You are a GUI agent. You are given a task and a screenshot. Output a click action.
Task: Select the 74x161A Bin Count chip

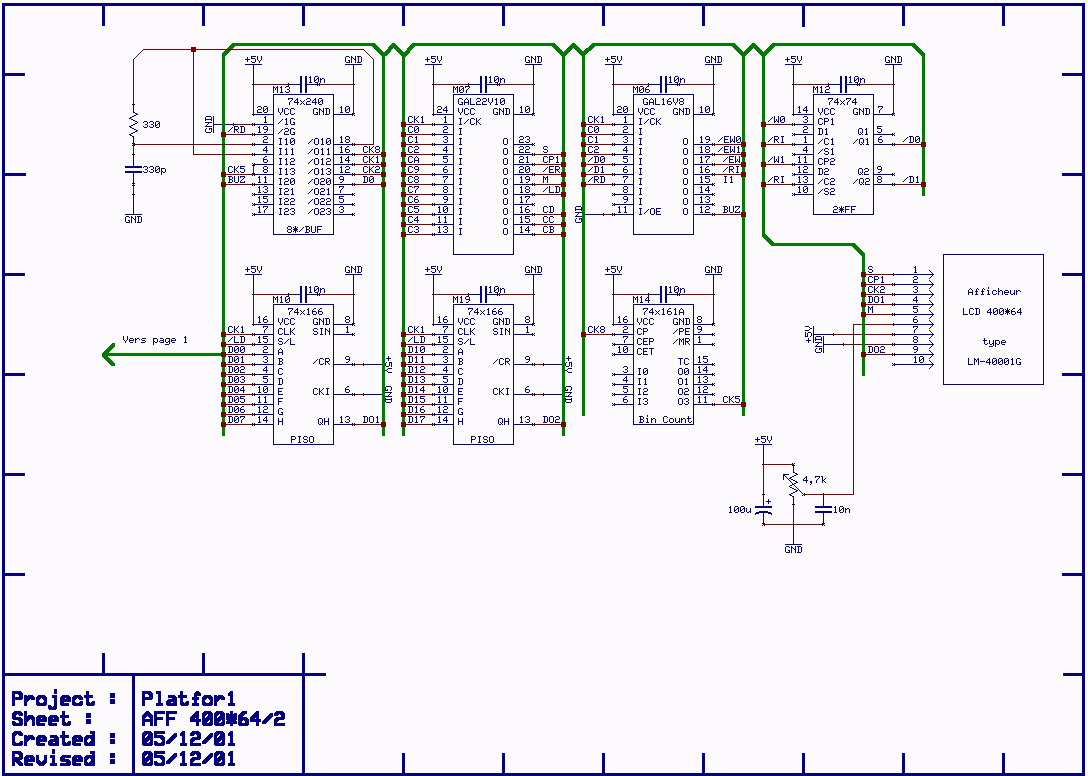click(663, 365)
